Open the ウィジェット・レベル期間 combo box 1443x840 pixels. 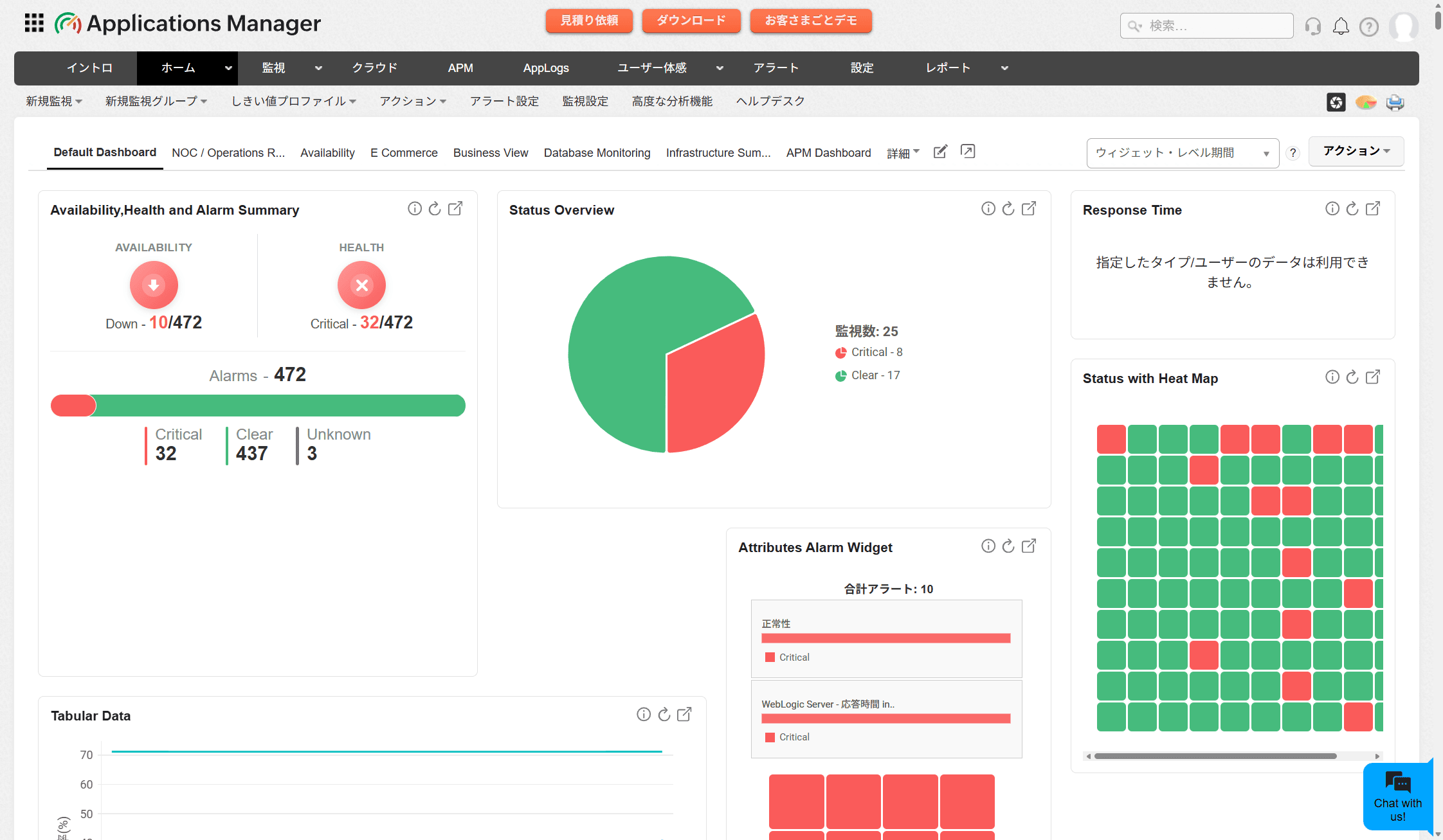pos(1183,153)
